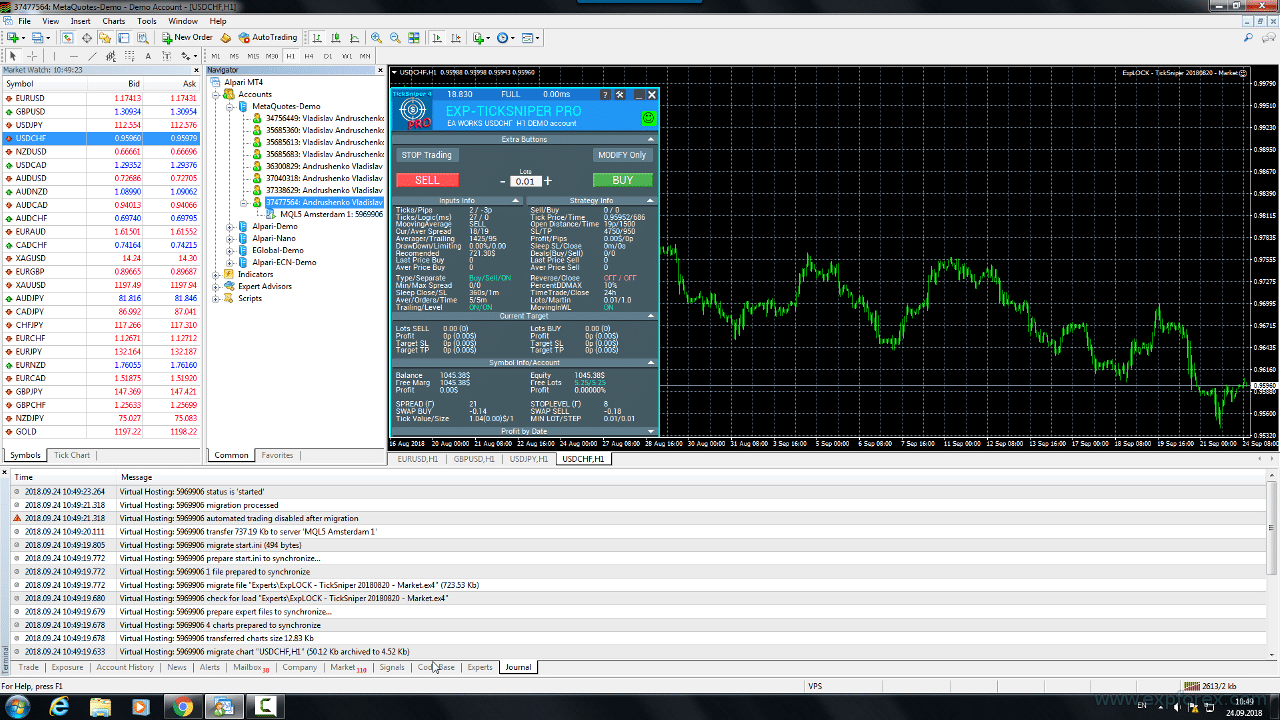Open the Experts tab in Terminal

(x=480, y=667)
